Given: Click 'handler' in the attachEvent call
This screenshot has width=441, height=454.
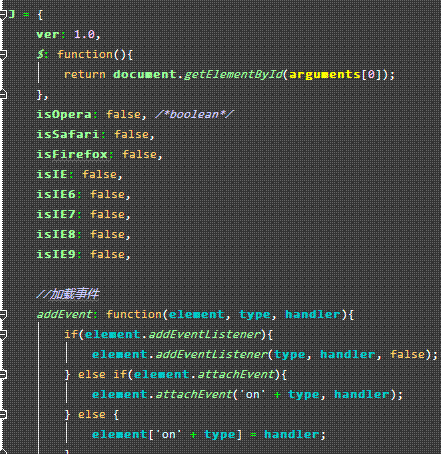Looking at the screenshot, I should [362, 394].
